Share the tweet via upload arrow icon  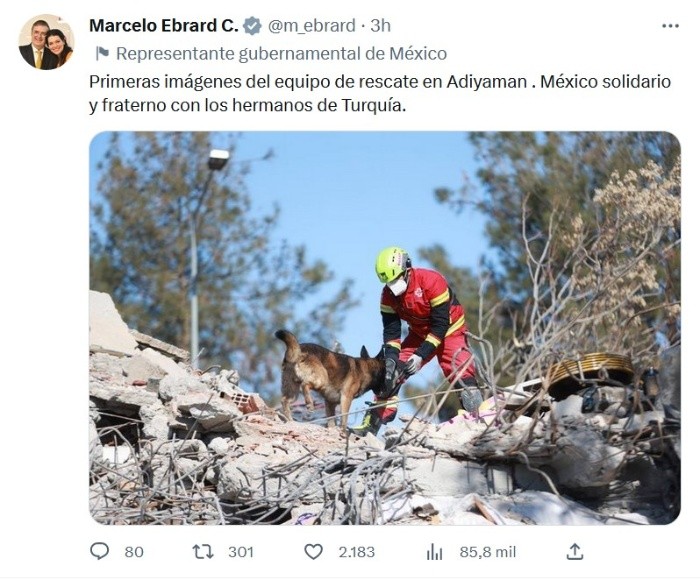[x=575, y=552]
